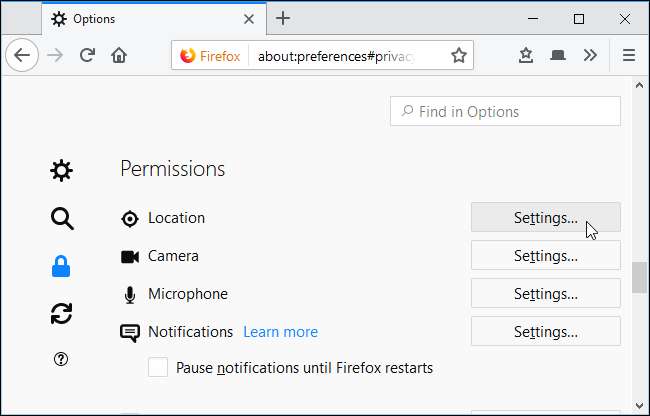650x416 pixels.
Task: Click the vertical page scrollbar thumb
Action: pyautogui.click(x=640, y=278)
